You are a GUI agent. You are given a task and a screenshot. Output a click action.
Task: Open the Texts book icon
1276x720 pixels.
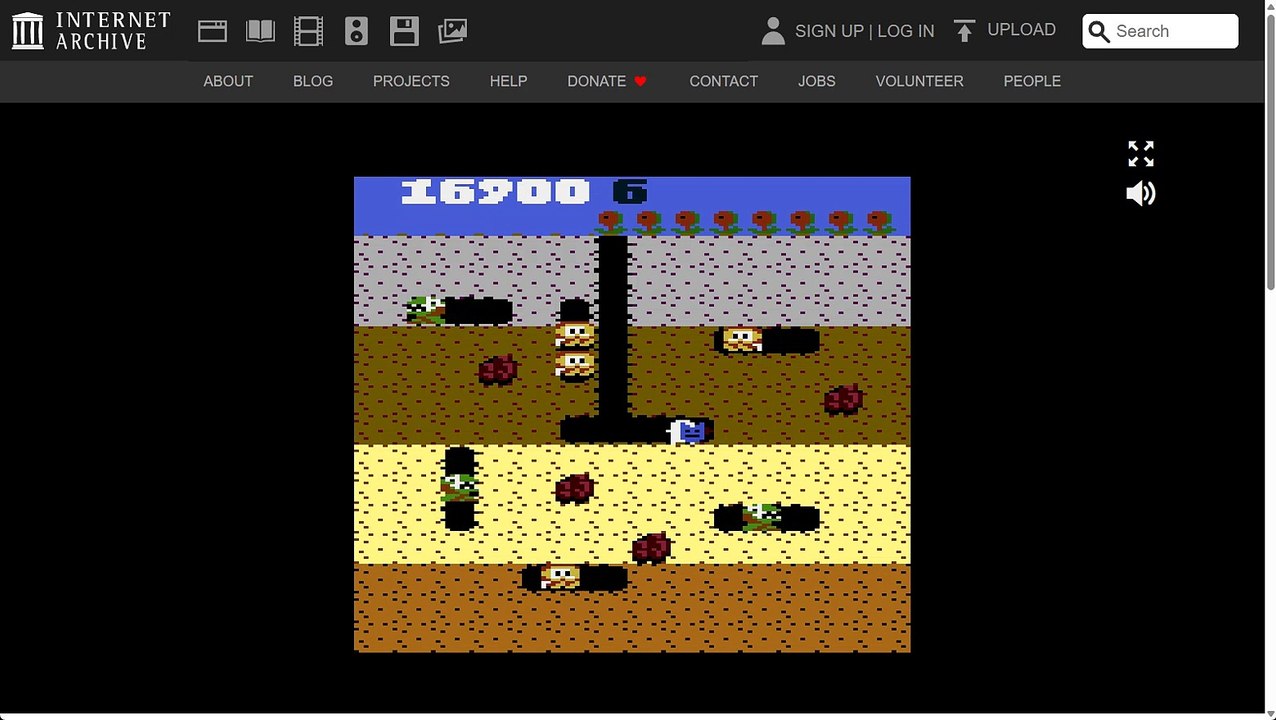point(260,31)
